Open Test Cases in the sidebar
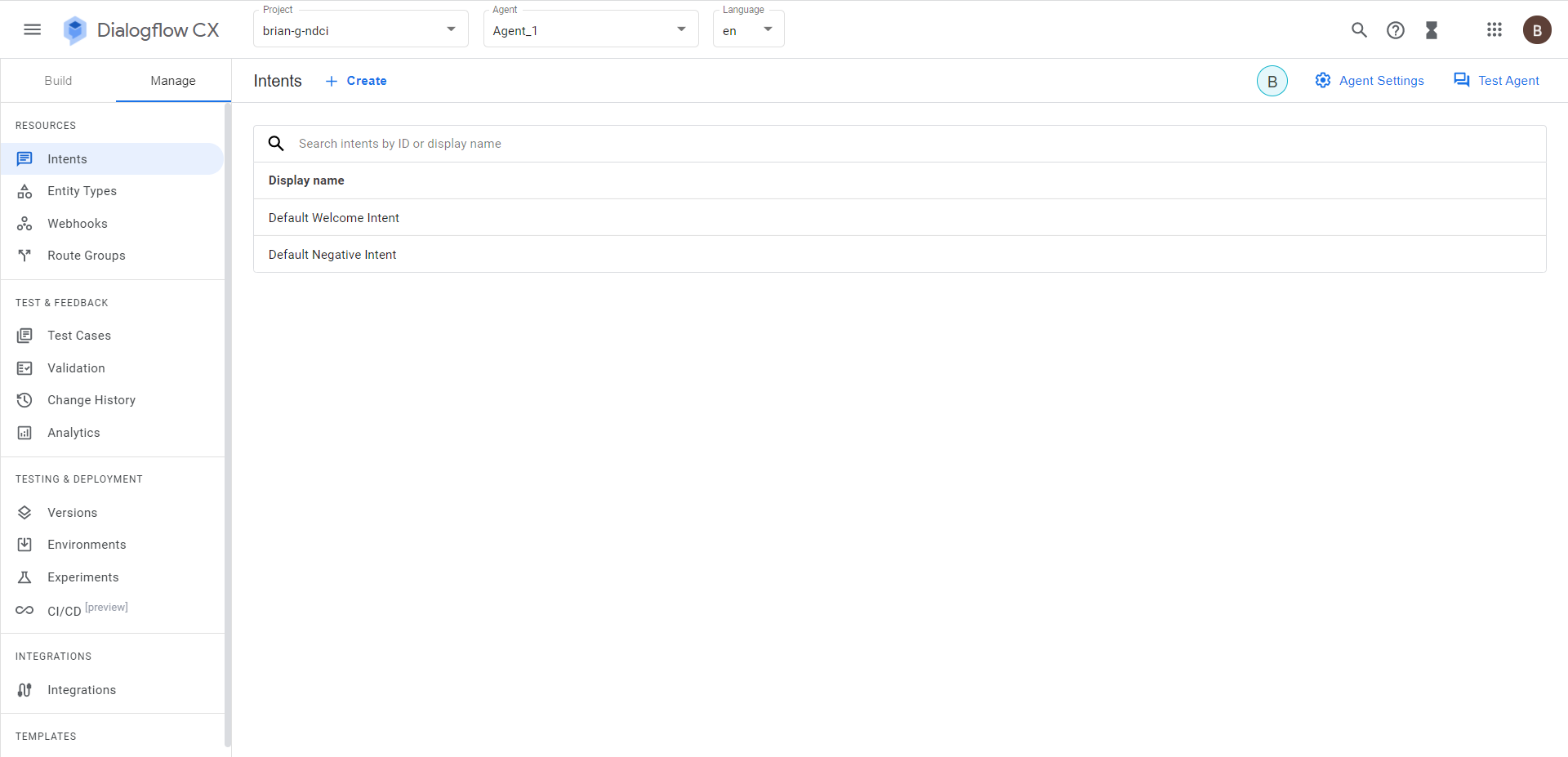Screen dimensions: 1568x757 112,336
